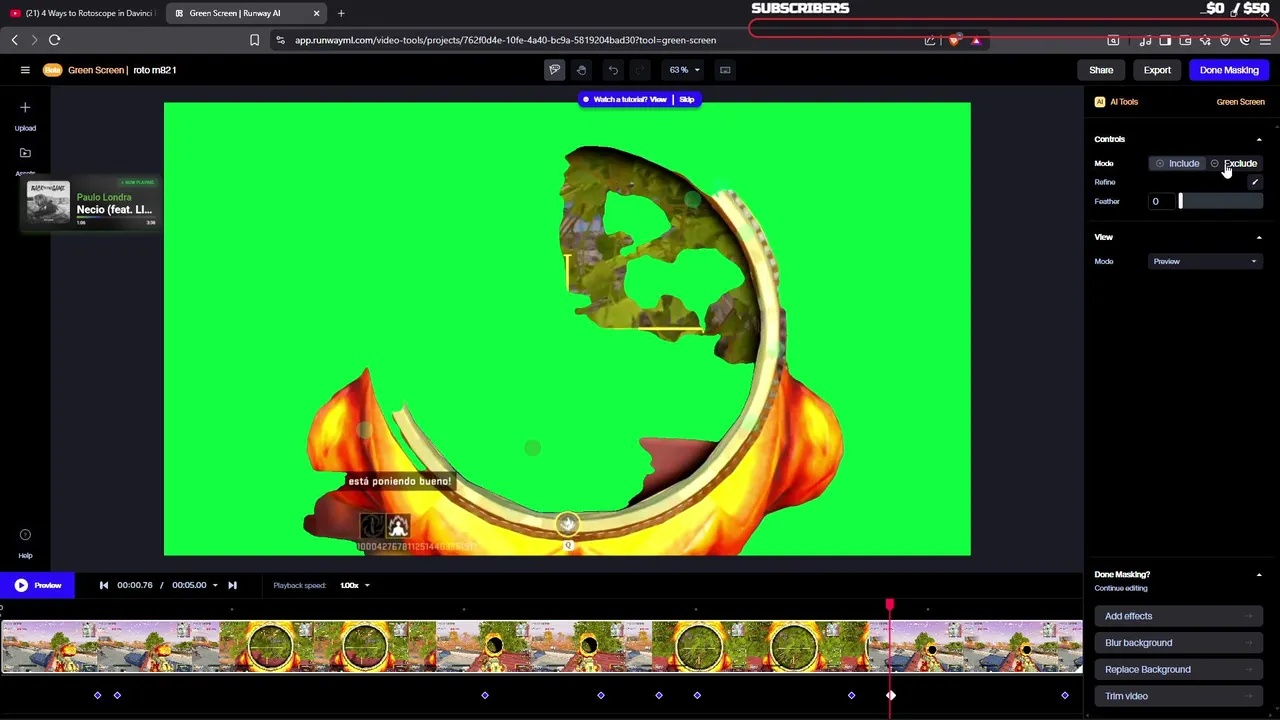This screenshot has height=720, width=1280.
Task: Open the 63% zoom dropdown
Action: click(685, 70)
